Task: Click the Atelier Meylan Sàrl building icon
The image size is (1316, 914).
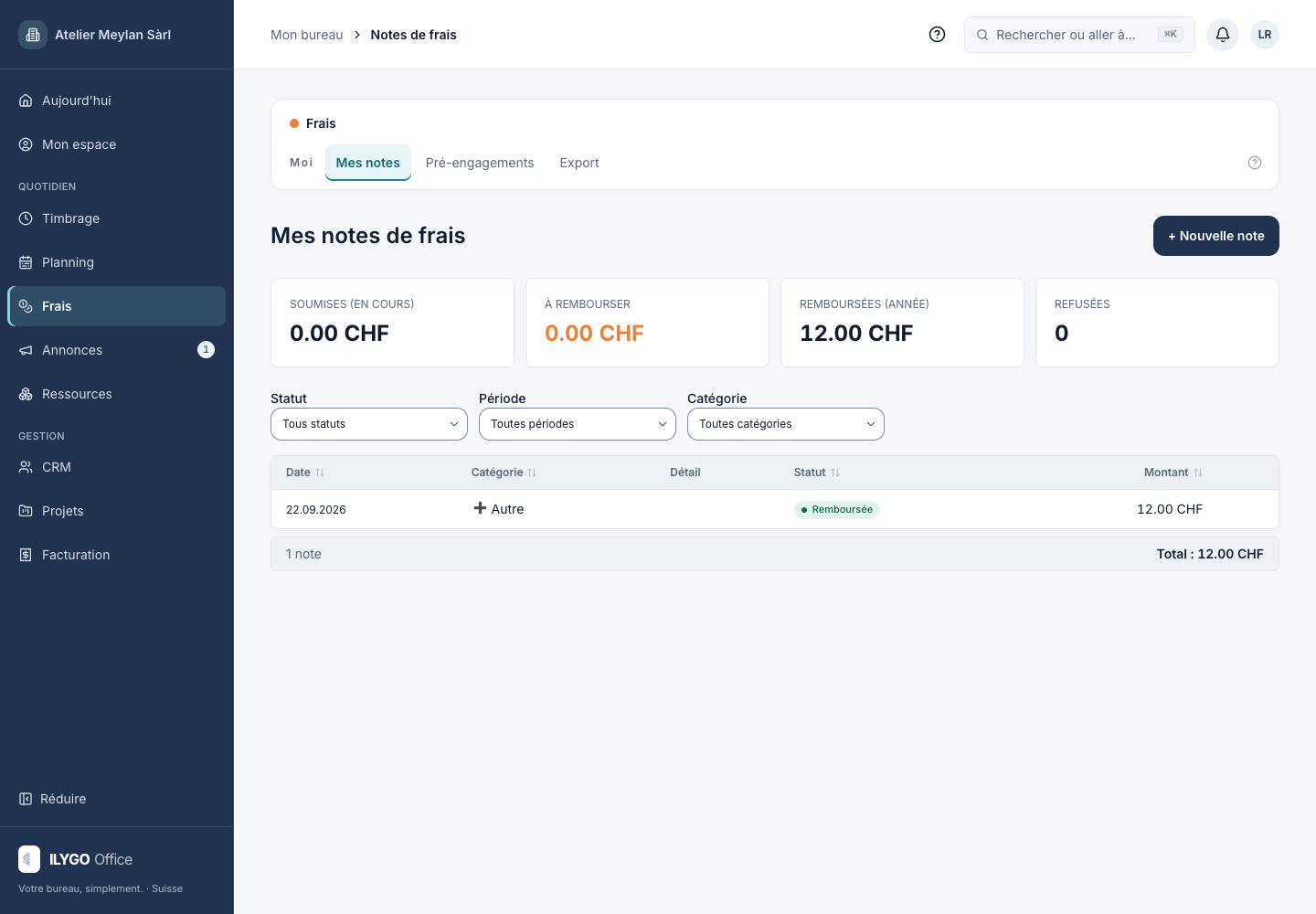Action: pos(33,35)
